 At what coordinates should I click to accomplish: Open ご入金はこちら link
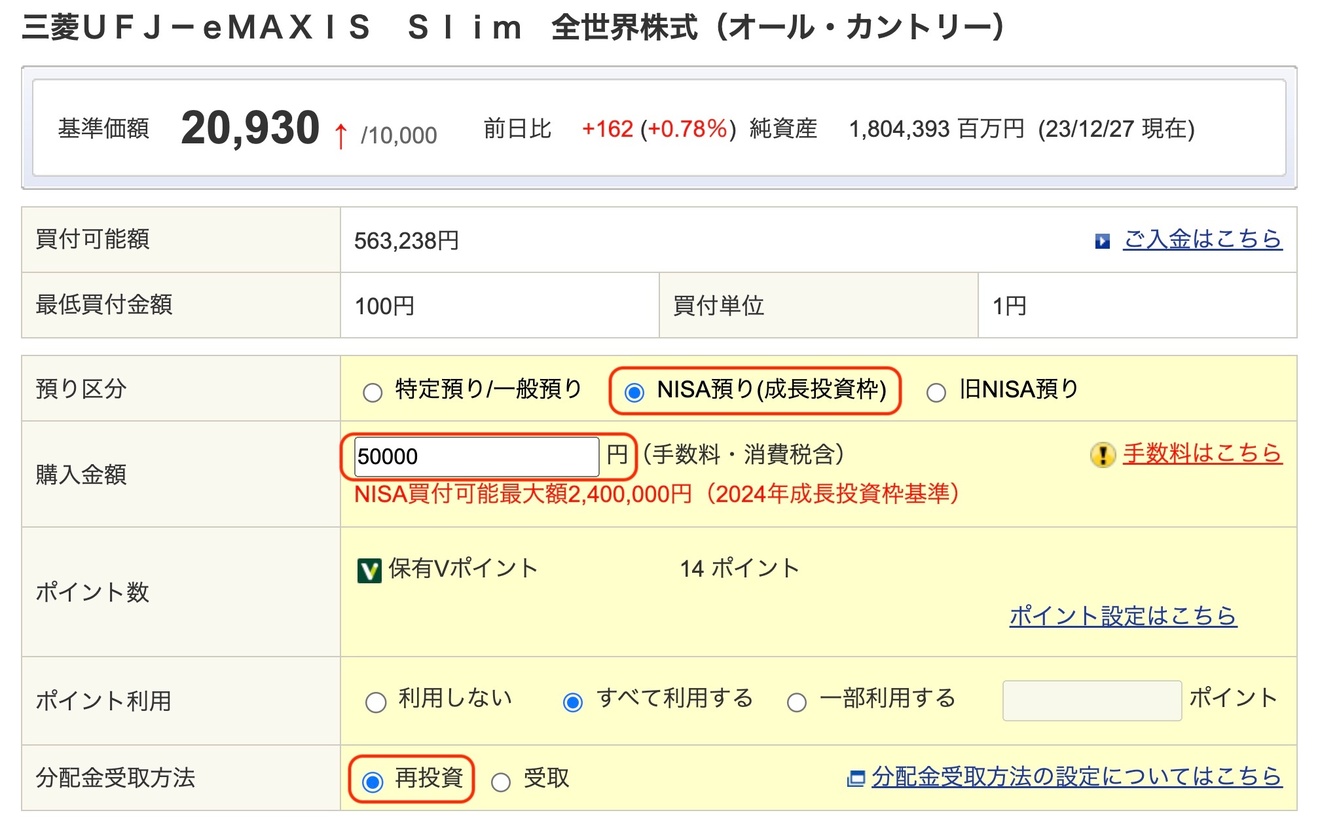[x=1202, y=239]
